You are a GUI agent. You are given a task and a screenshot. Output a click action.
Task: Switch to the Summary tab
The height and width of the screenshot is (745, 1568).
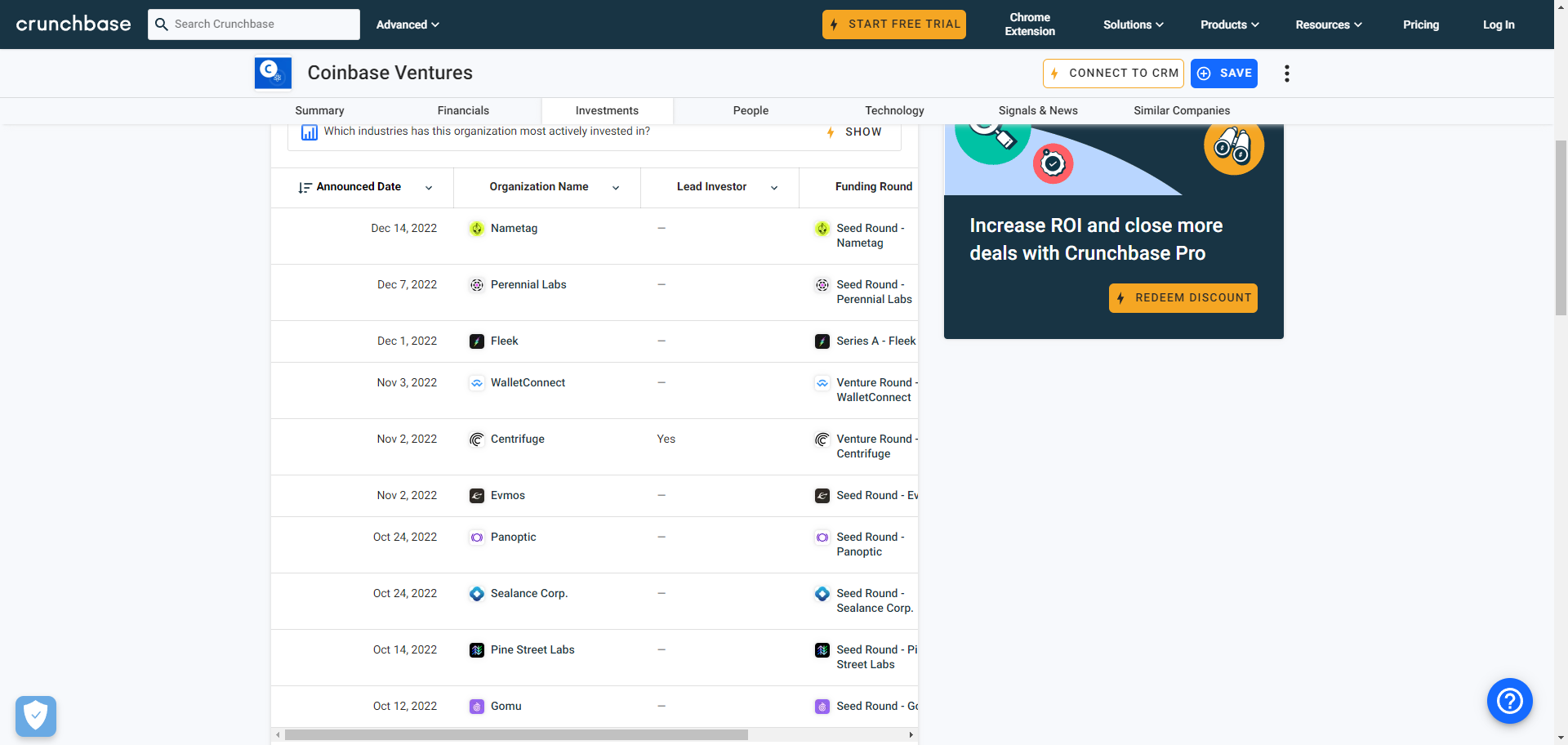tap(319, 111)
